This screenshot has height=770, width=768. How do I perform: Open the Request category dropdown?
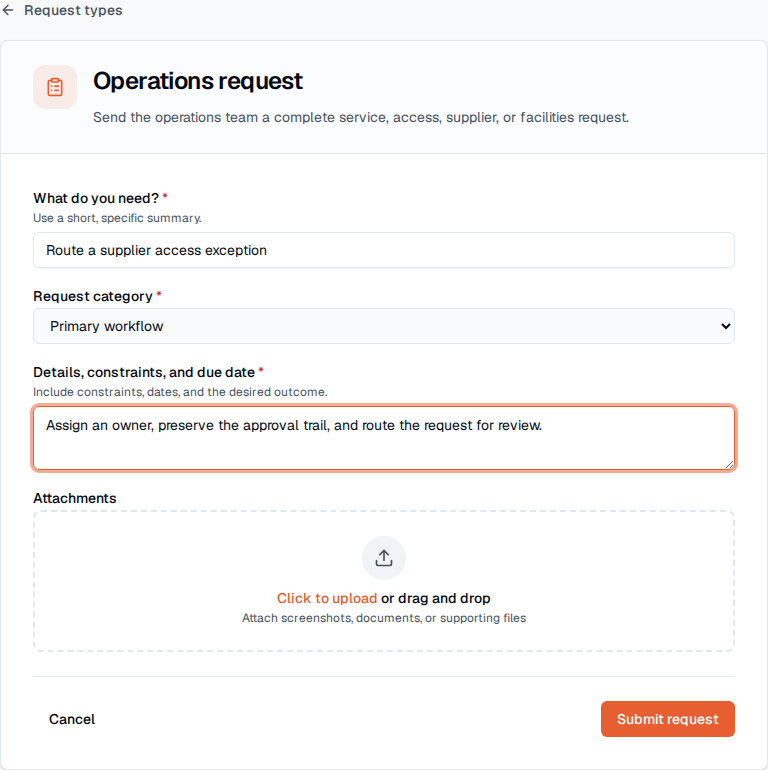[384, 326]
